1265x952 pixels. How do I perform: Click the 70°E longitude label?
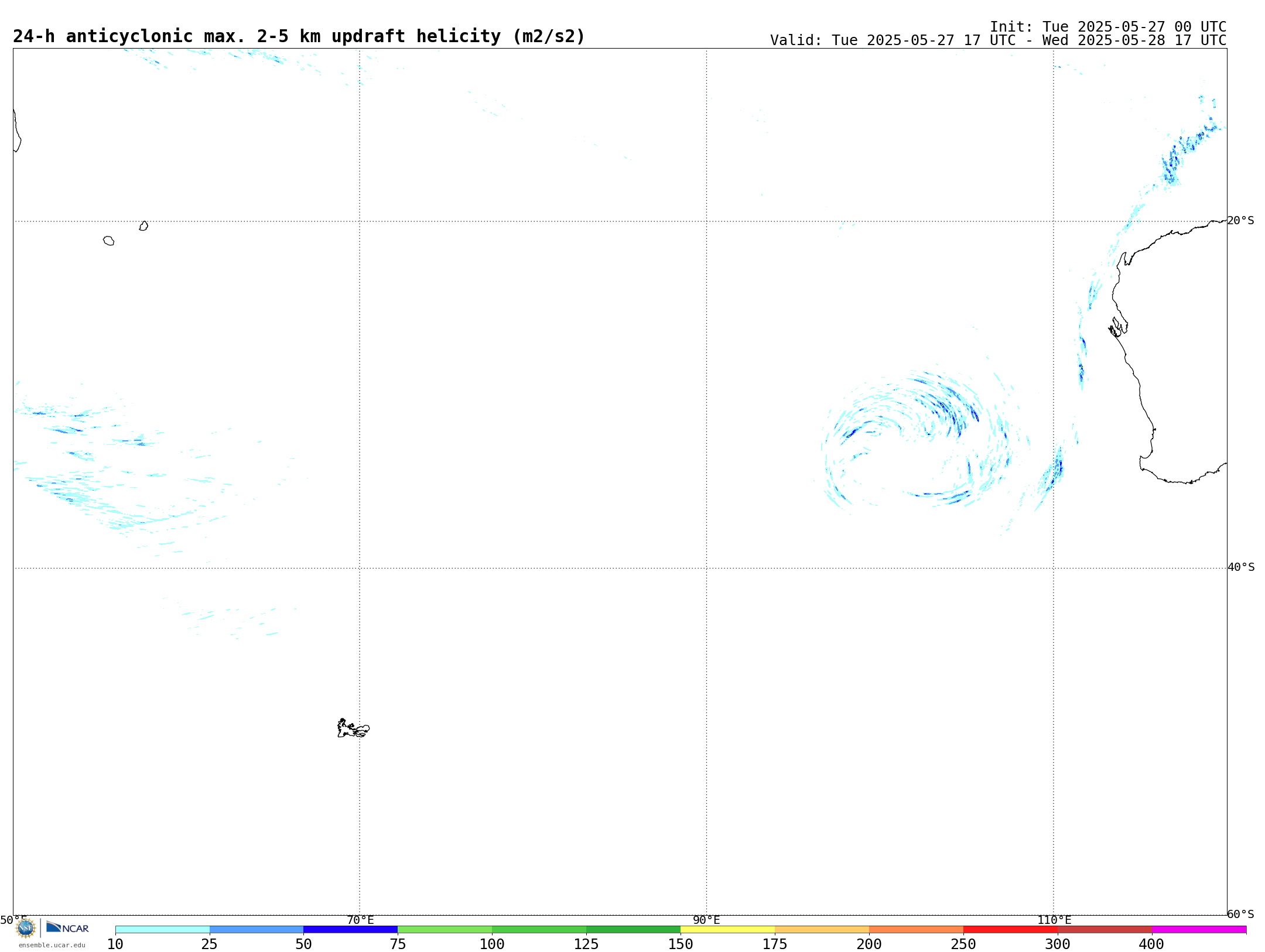(x=360, y=920)
